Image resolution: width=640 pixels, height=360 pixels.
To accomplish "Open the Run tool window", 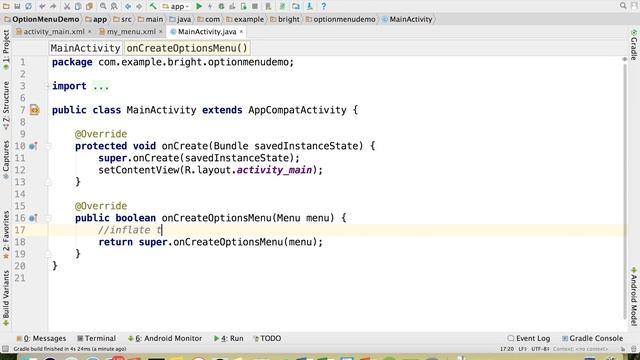I will coord(229,338).
